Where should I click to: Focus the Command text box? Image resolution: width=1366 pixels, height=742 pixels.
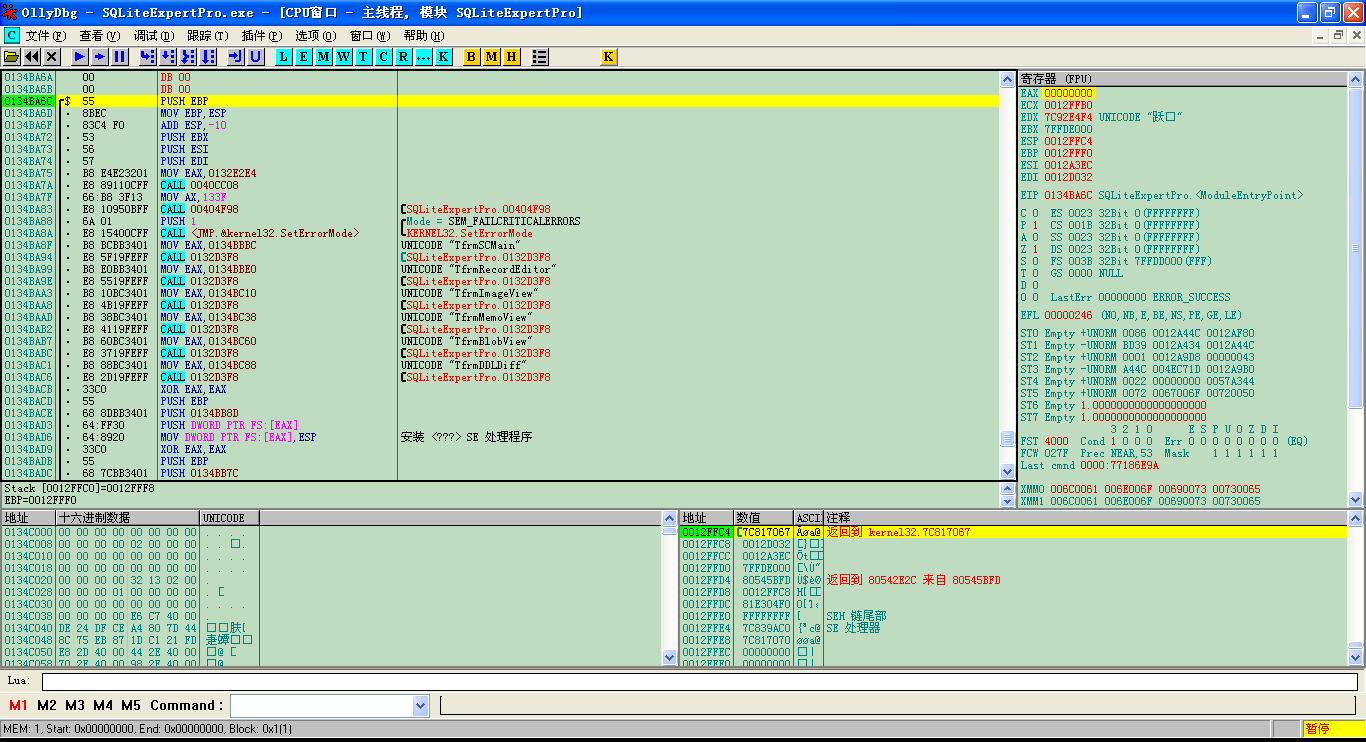tap(322, 706)
